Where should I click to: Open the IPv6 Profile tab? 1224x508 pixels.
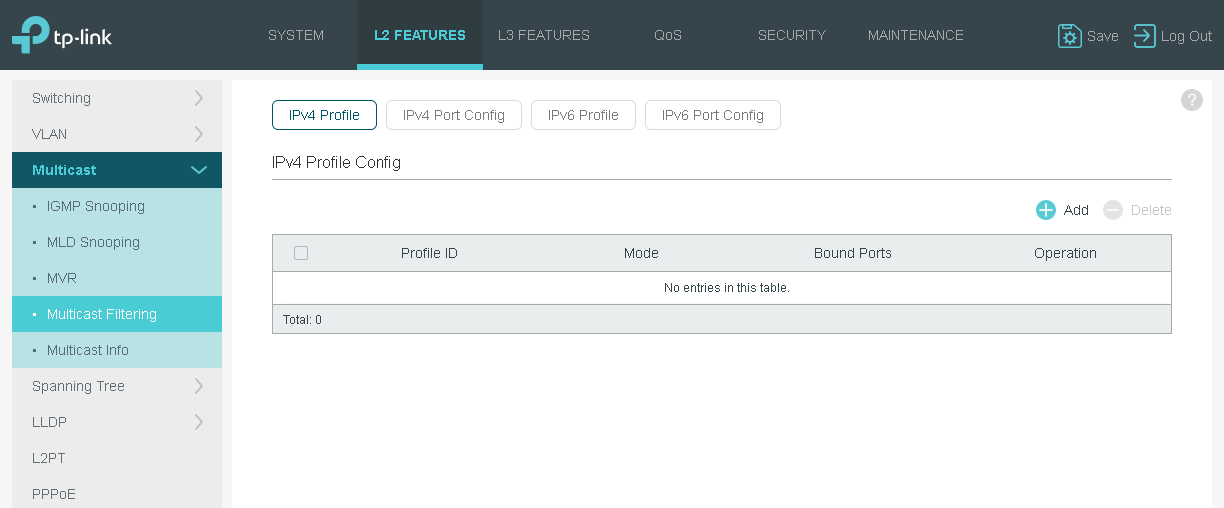point(583,115)
